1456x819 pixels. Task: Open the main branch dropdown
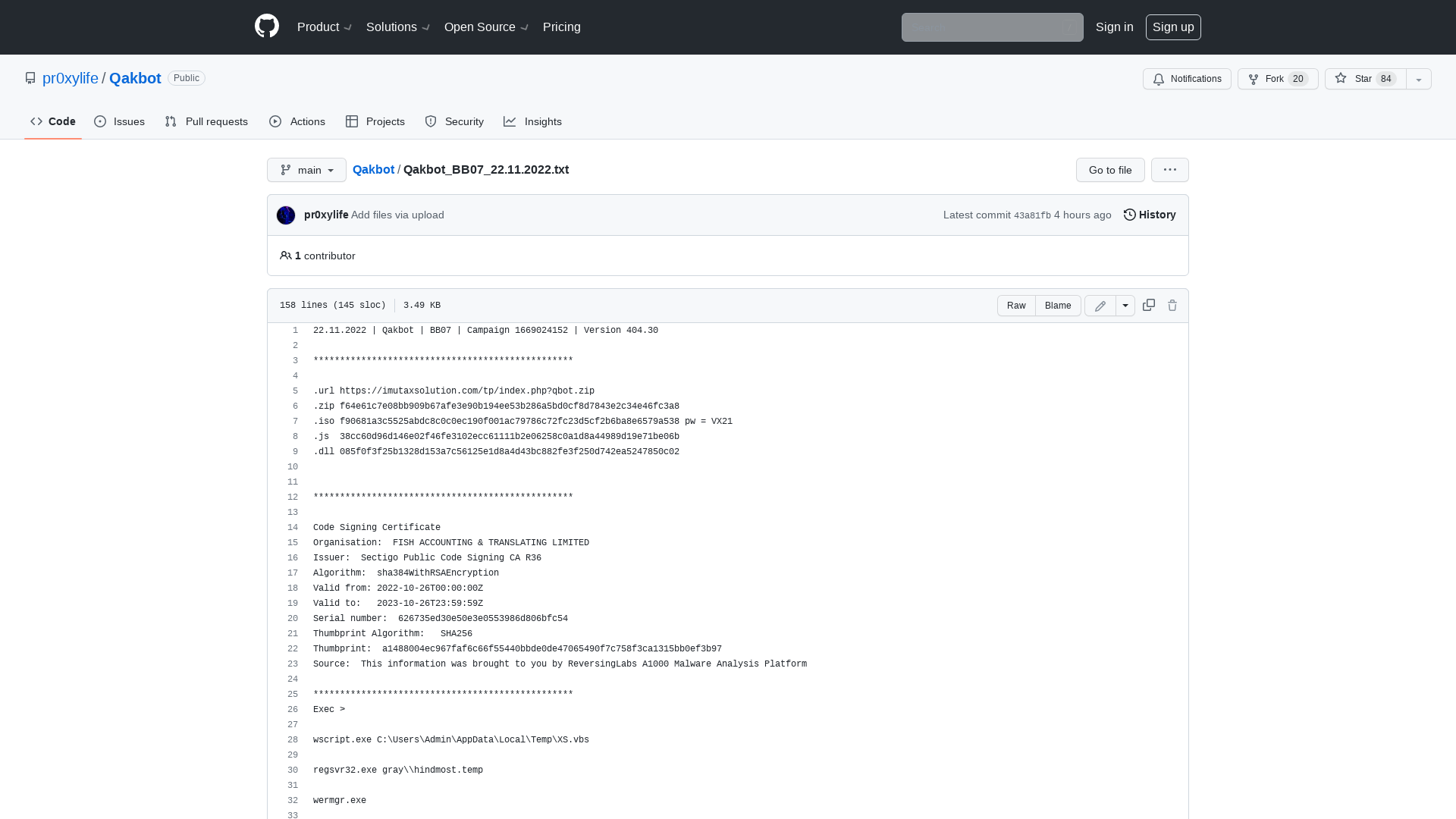coord(306,170)
